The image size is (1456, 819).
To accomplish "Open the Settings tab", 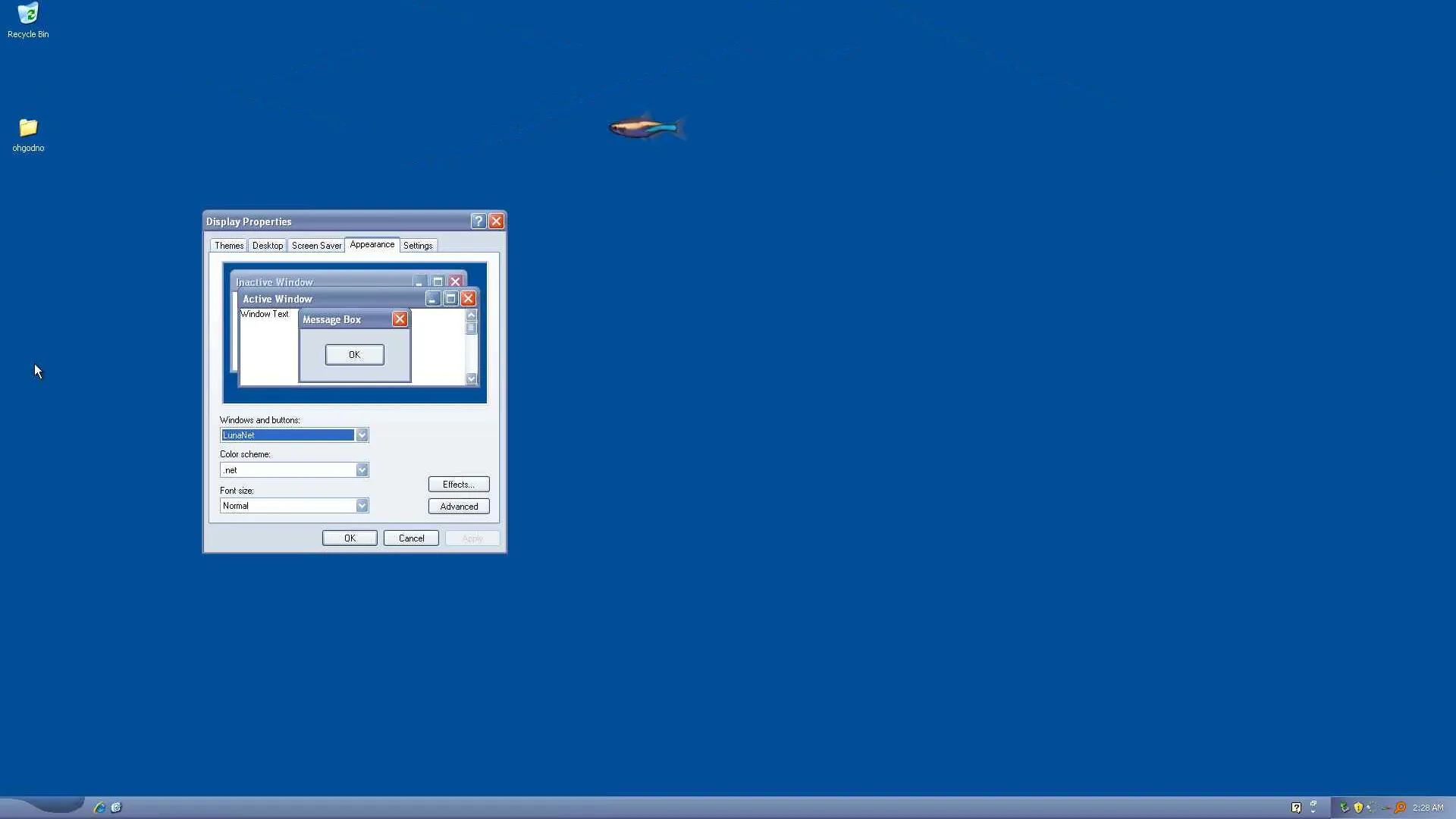I will pyautogui.click(x=417, y=246).
